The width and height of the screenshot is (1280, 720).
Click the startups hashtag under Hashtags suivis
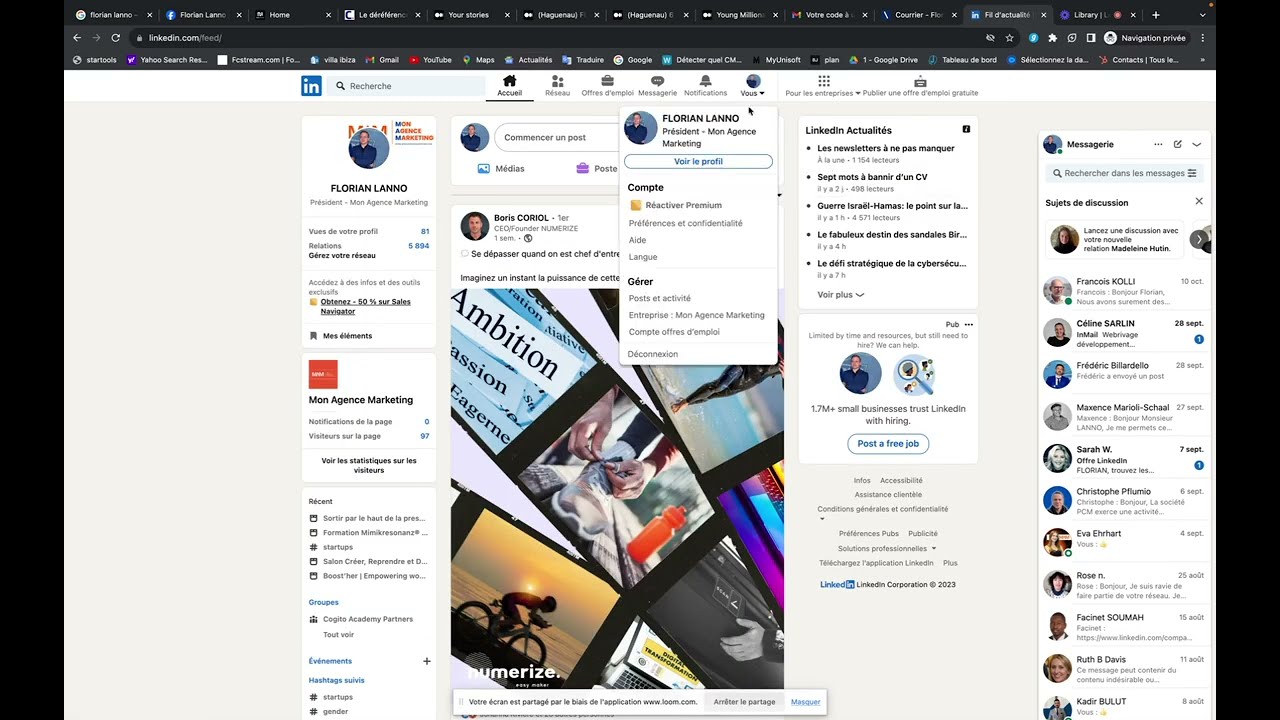(x=338, y=697)
